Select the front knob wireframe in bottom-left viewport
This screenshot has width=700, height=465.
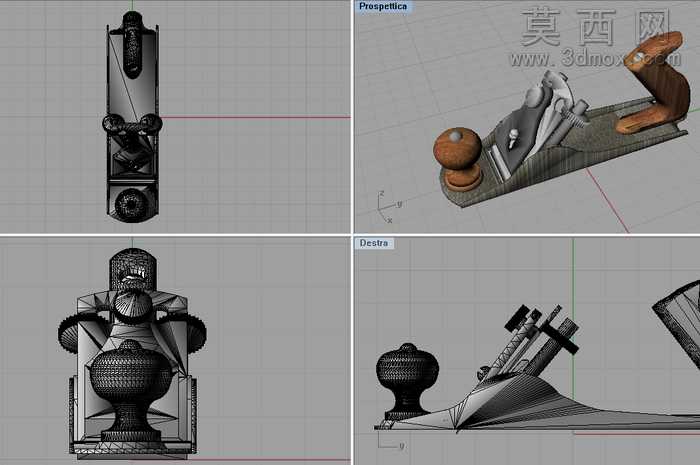129,390
